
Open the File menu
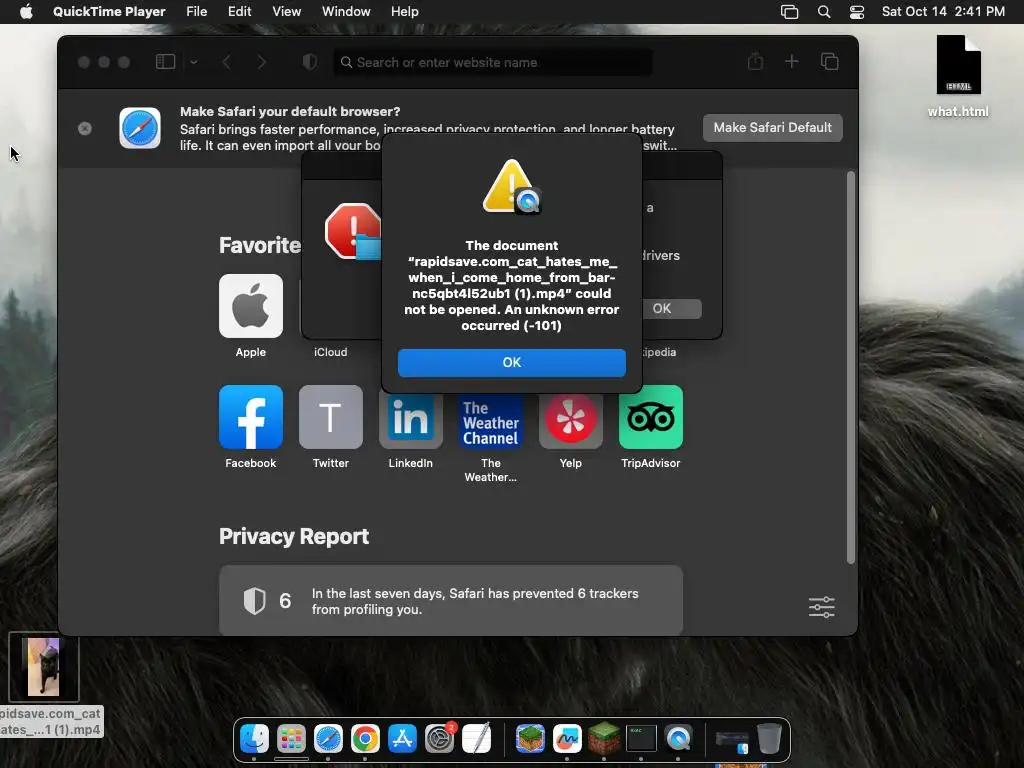pos(196,12)
